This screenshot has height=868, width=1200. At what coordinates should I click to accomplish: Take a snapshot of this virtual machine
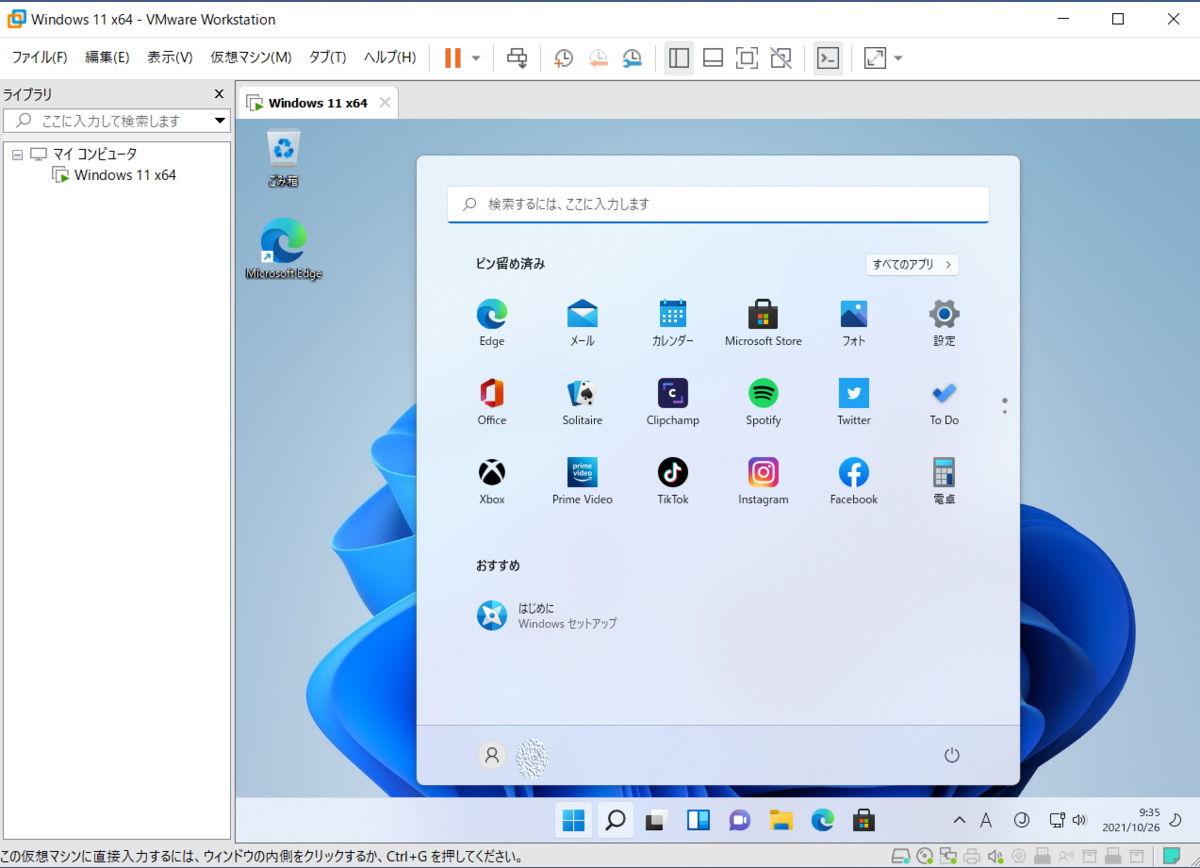pos(563,58)
